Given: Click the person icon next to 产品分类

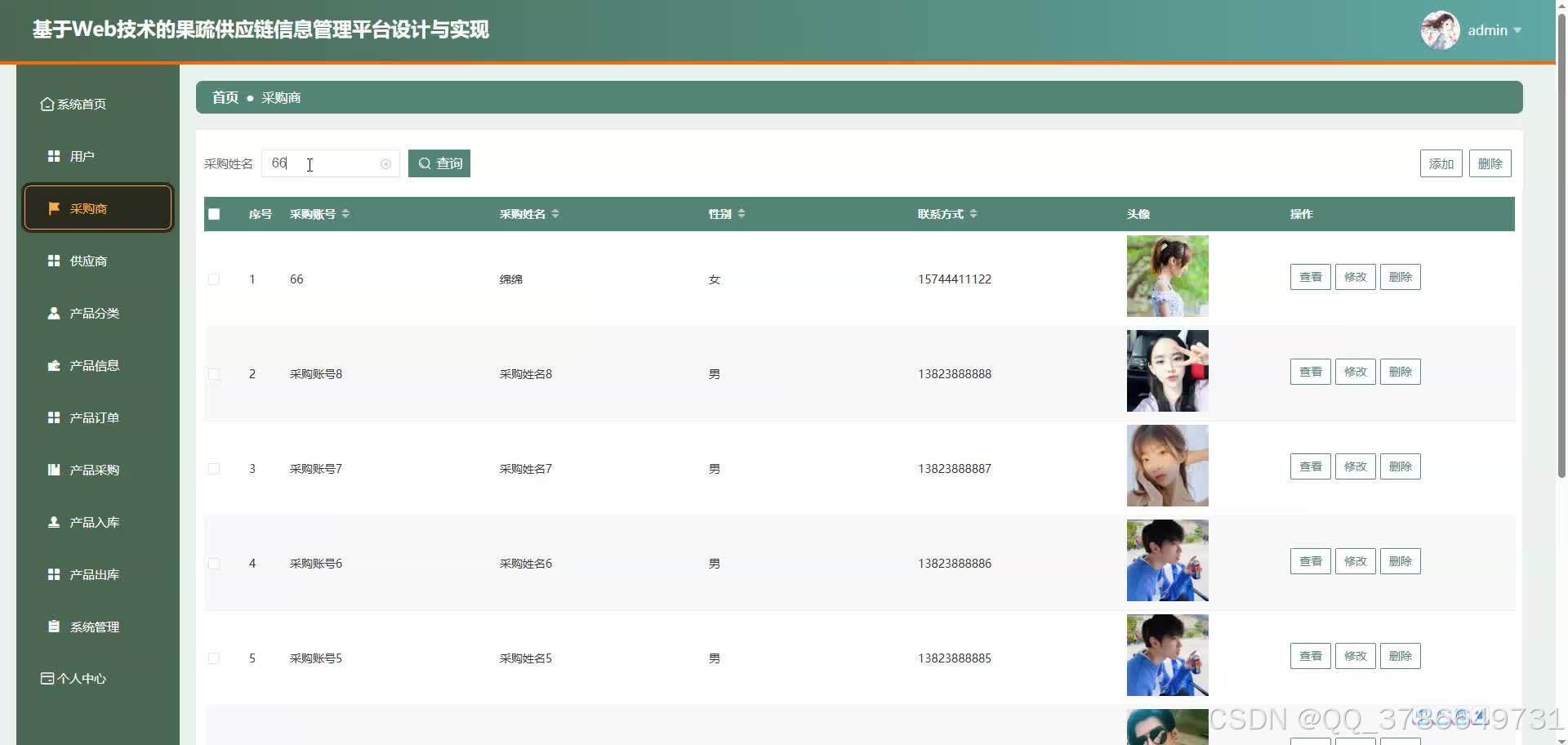Looking at the screenshot, I should point(54,313).
